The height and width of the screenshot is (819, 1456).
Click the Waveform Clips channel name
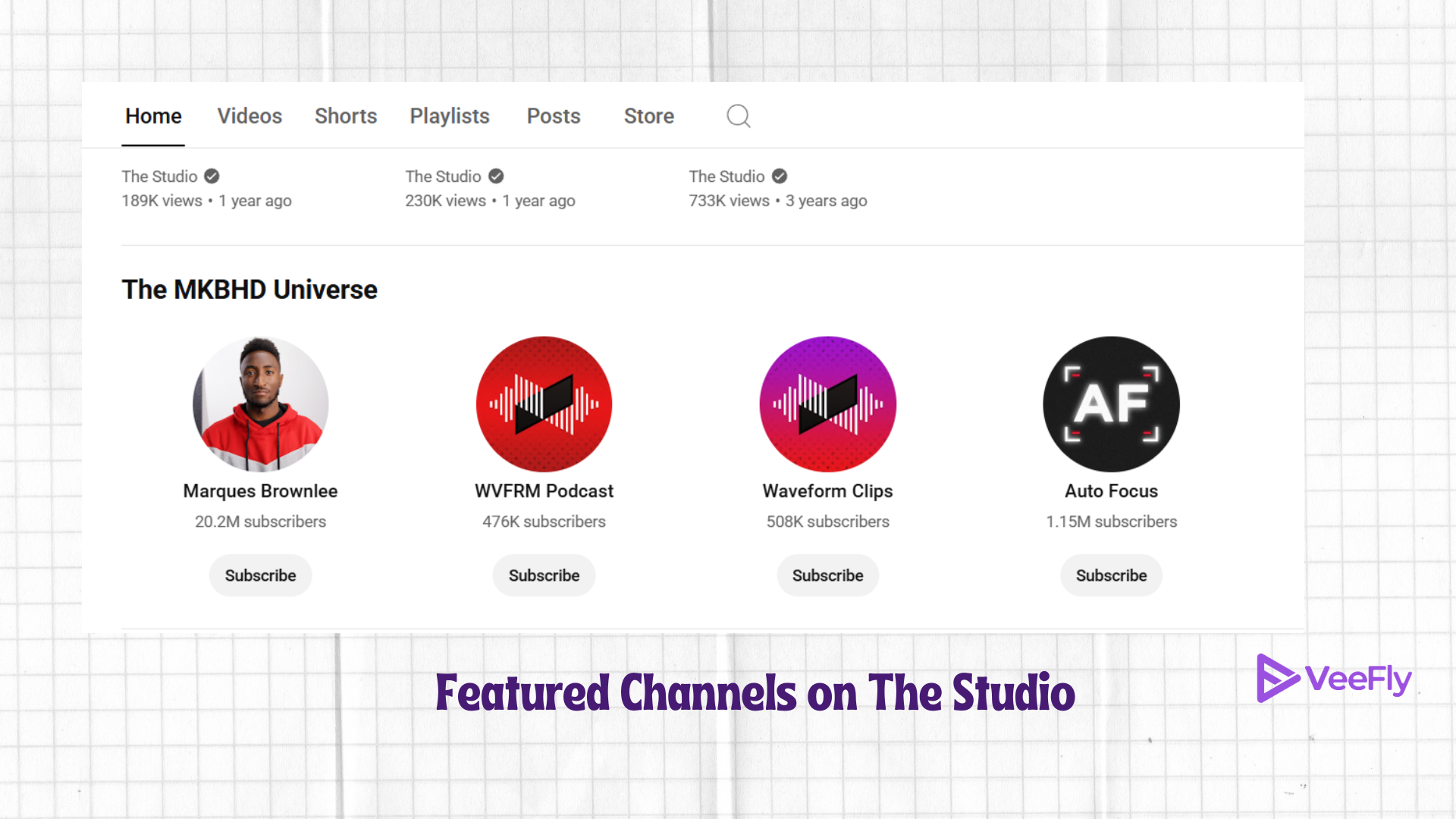(827, 491)
